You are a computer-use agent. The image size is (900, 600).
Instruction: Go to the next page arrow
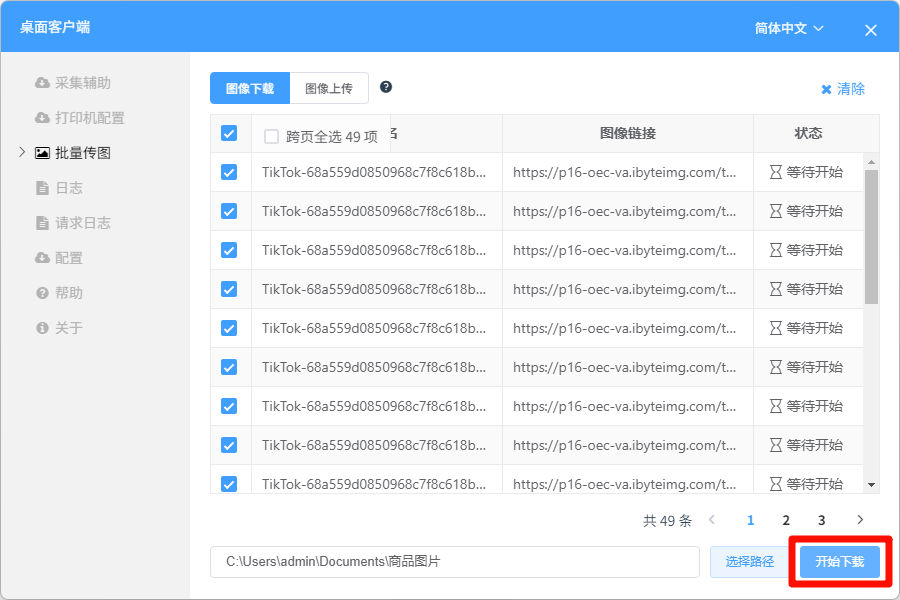tap(860, 520)
